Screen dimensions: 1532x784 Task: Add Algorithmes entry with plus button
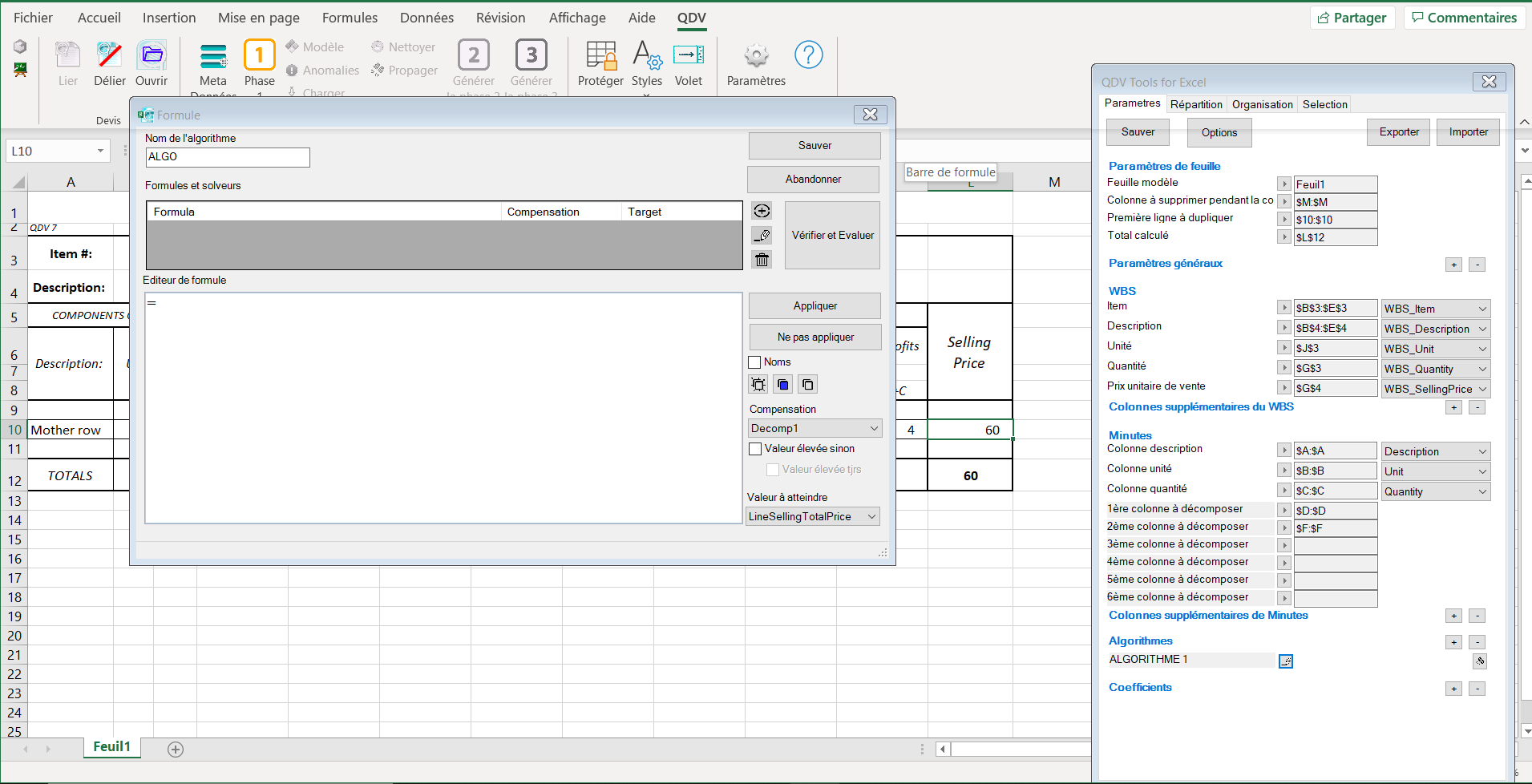1453,642
